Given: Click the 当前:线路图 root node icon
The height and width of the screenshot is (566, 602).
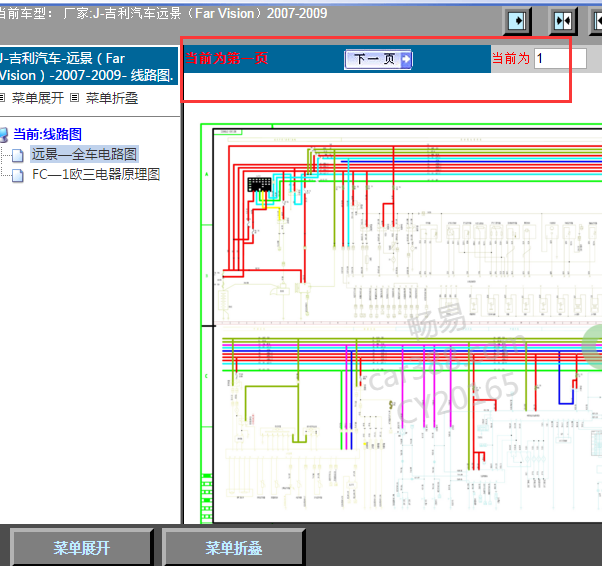Looking at the screenshot, I should point(4,135).
